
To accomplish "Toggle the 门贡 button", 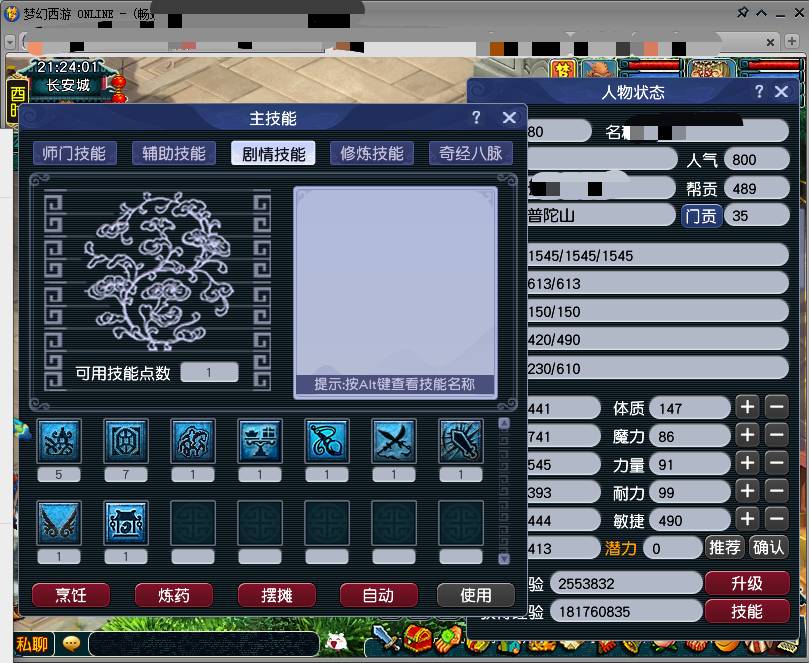I will (701, 216).
